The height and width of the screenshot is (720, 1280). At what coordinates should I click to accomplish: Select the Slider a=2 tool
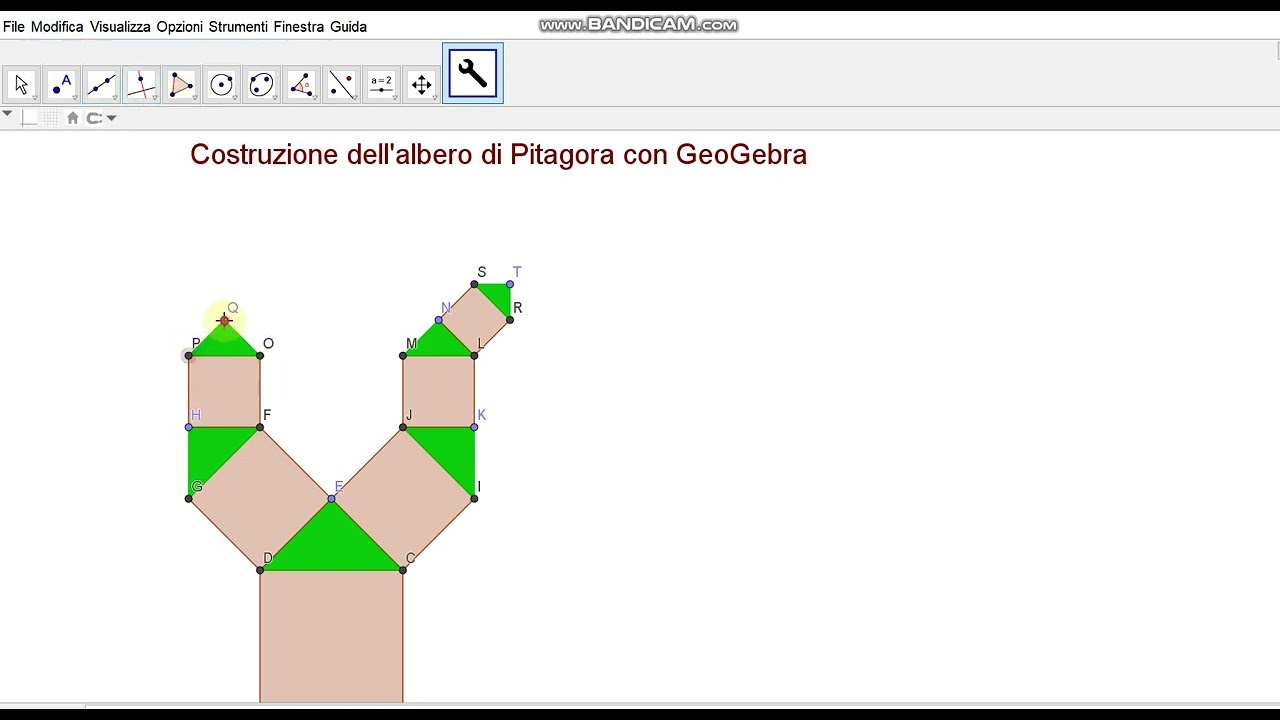coord(381,85)
